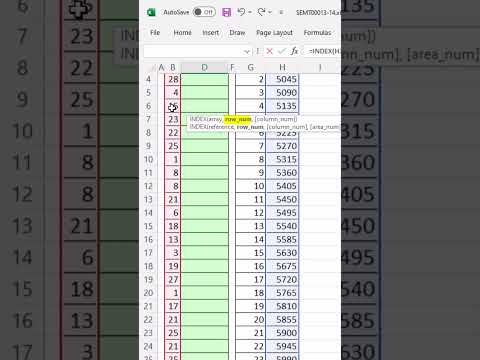This screenshot has width=480, height=360.
Task: Click the [area_num] argument in the tooltip
Action: pyautogui.click(x=325, y=127)
